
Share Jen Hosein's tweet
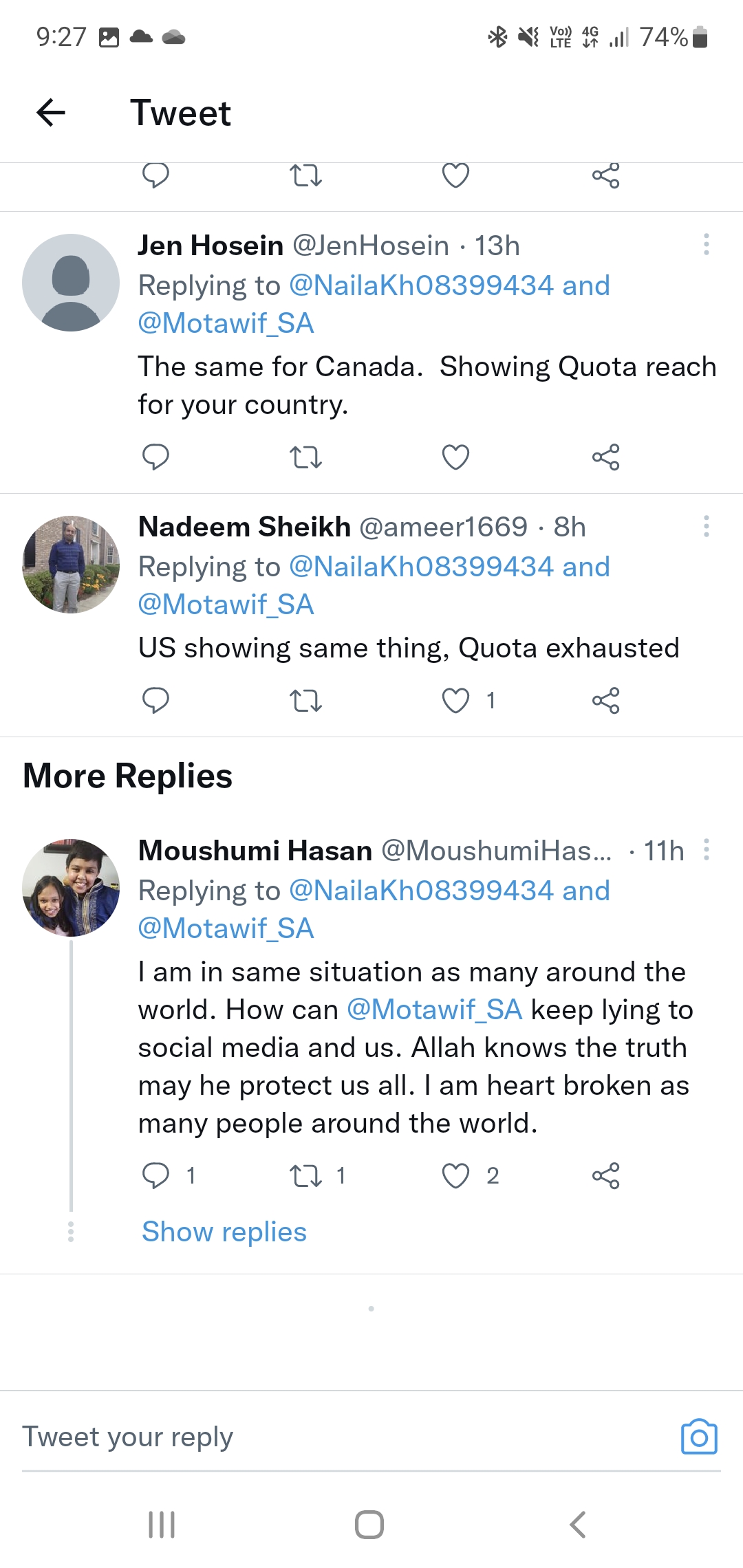[605, 457]
